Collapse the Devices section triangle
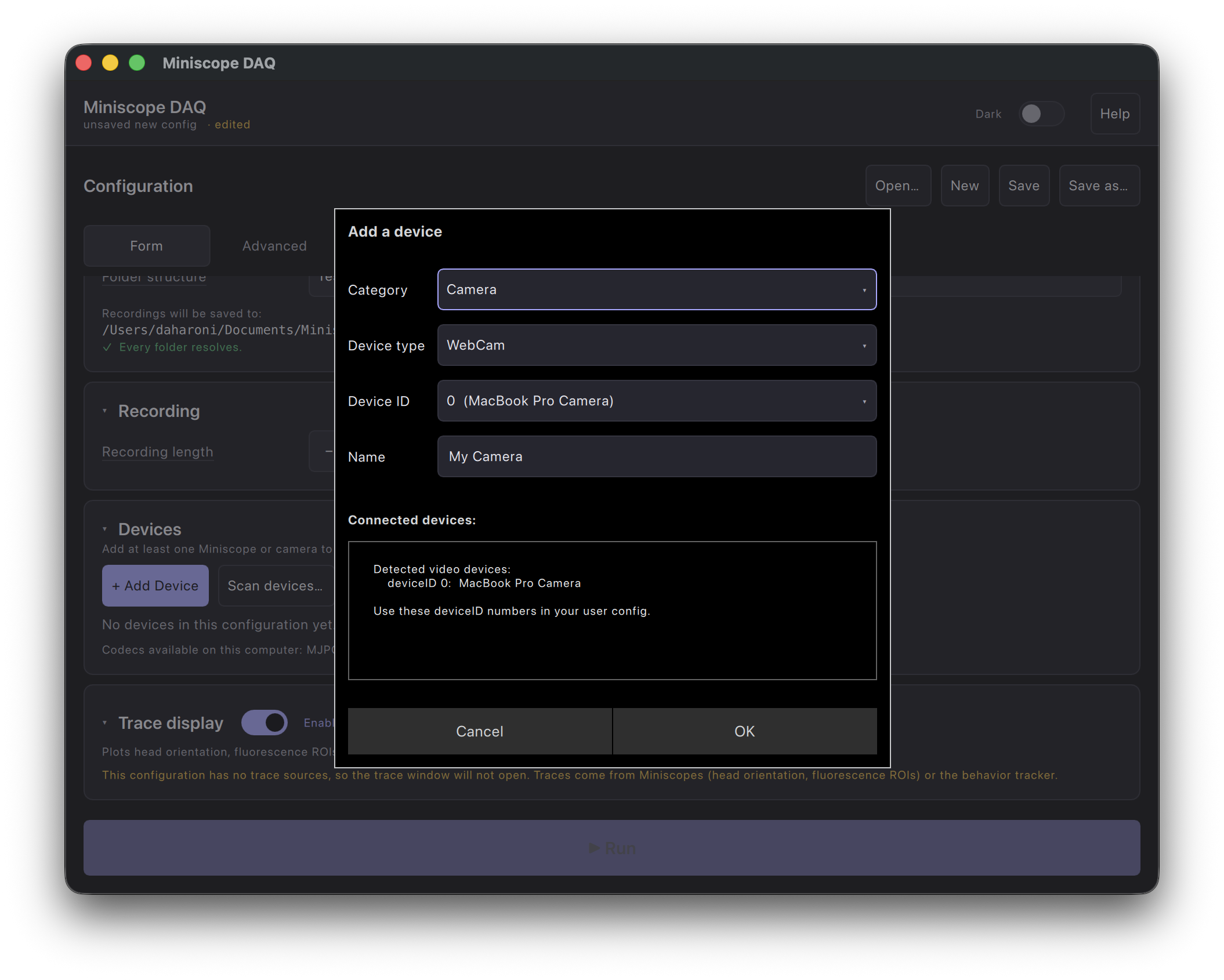The image size is (1224, 980). (x=105, y=529)
